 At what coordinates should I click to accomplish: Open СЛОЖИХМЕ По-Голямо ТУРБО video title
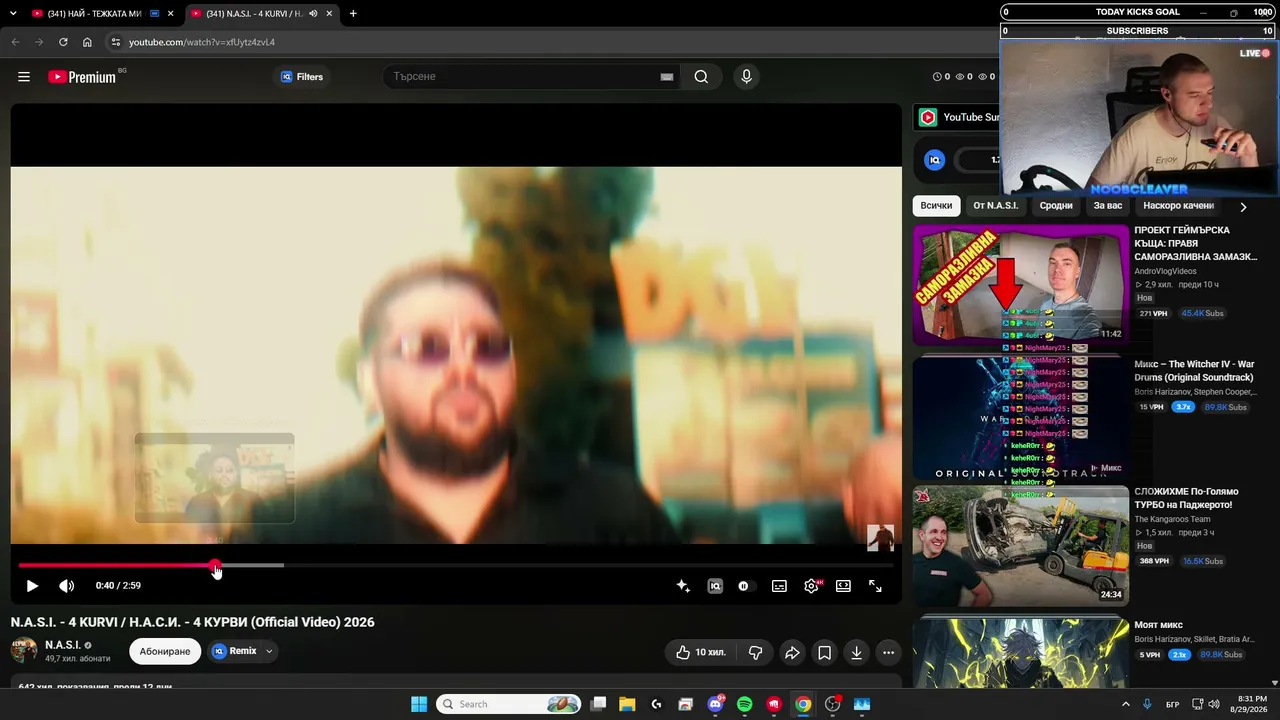click(1186, 498)
